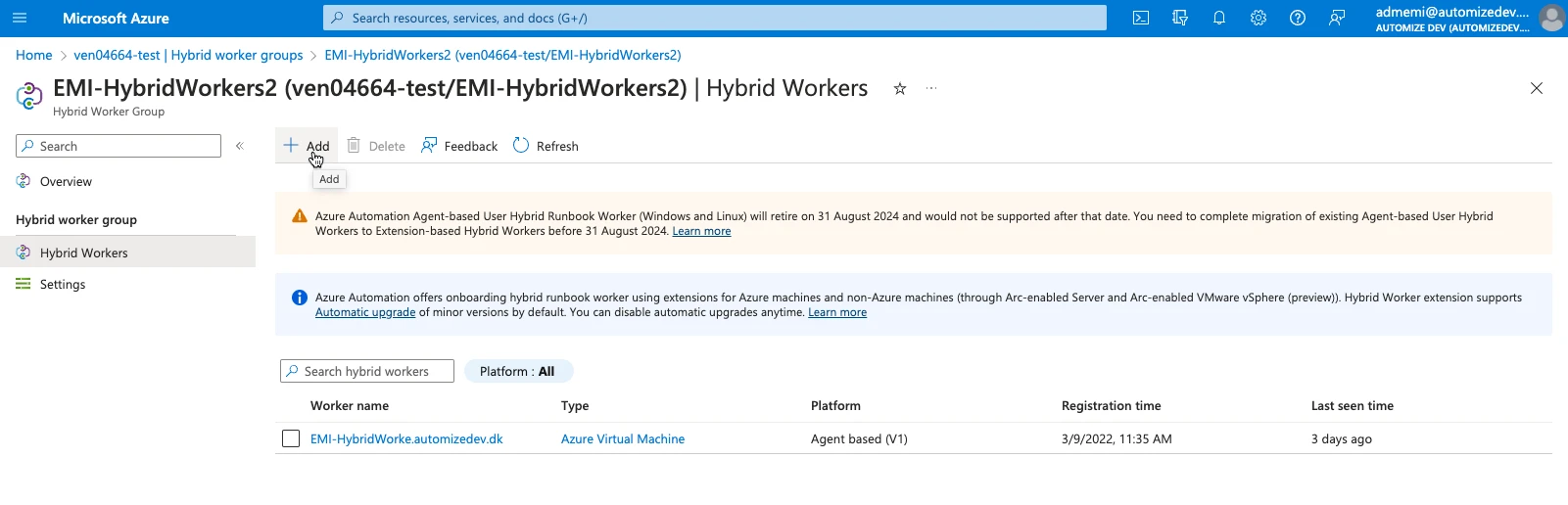The image size is (1568, 505).
Task: Refresh the hybrid workers list
Action: [x=546, y=146]
